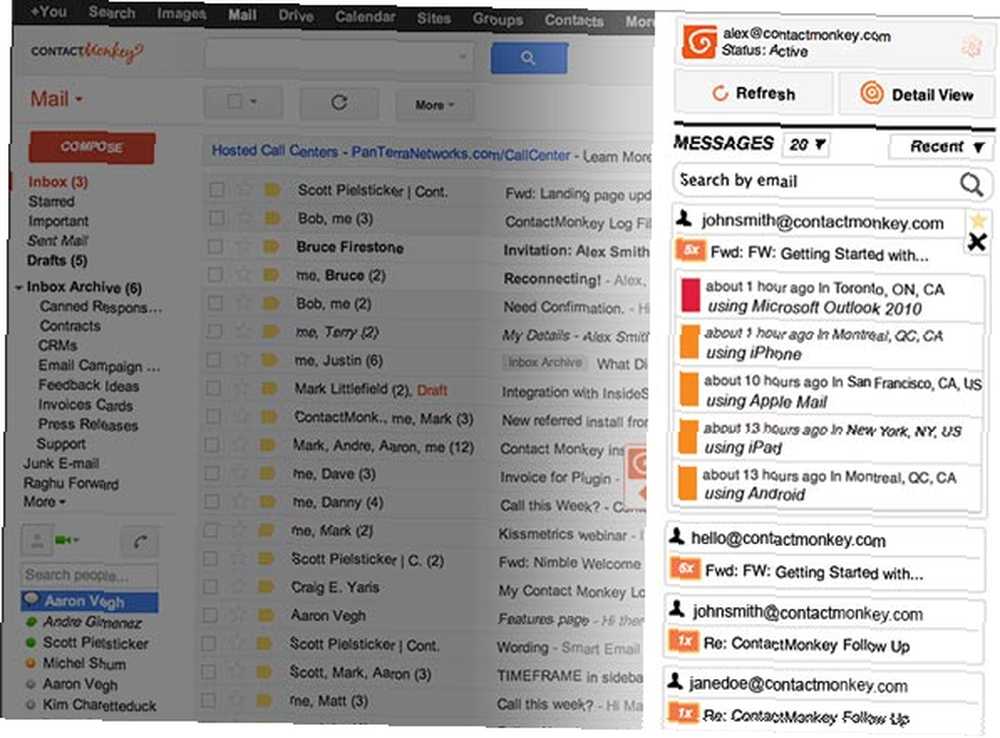Open the select-all checkbox dropdown
1000x738 pixels.
(x=243, y=102)
